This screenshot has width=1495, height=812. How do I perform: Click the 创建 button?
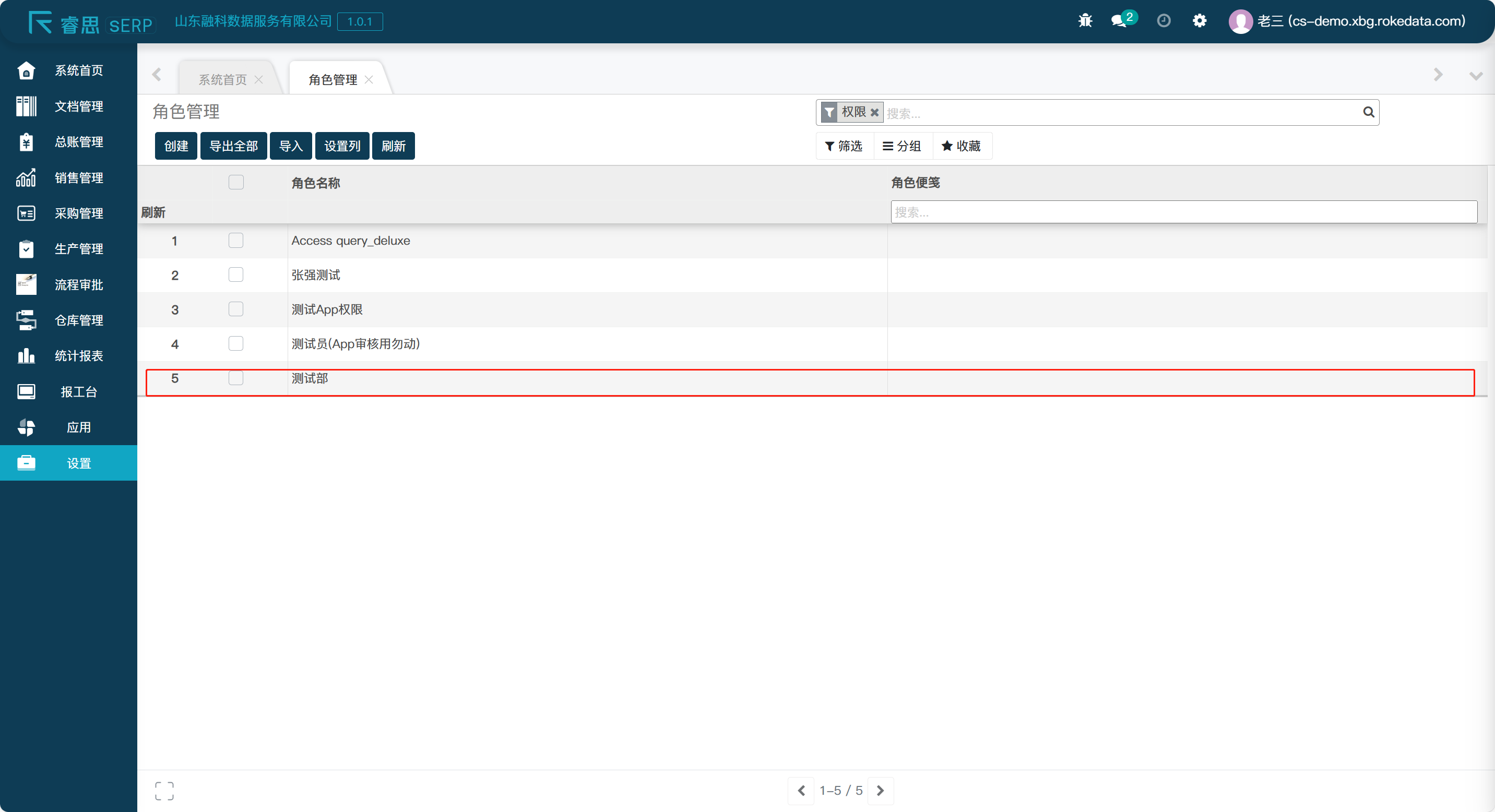tap(176, 146)
